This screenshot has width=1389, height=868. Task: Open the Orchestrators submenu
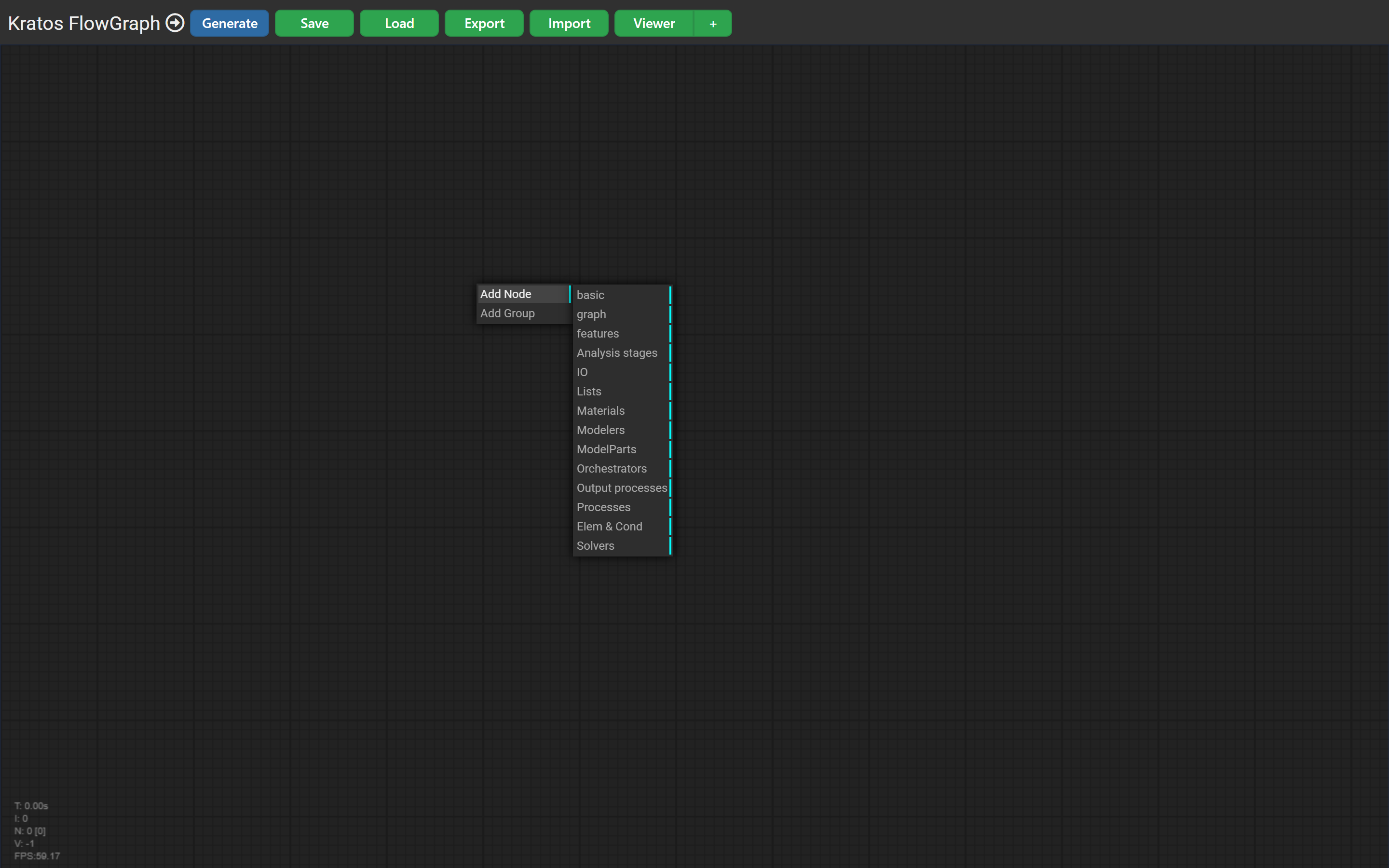[x=623, y=469]
